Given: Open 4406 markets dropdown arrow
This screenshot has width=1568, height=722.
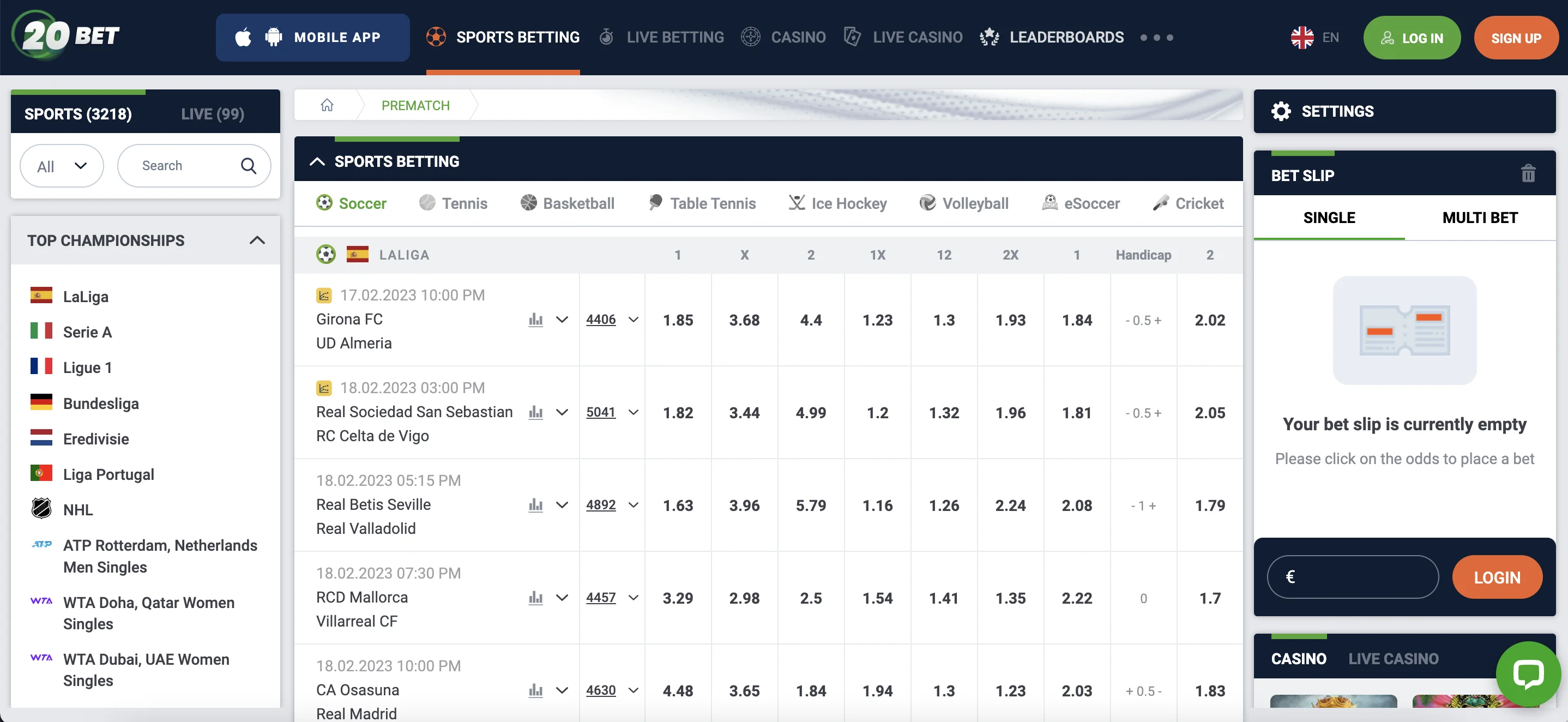Looking at the screenshot, I should pos(633,320).
